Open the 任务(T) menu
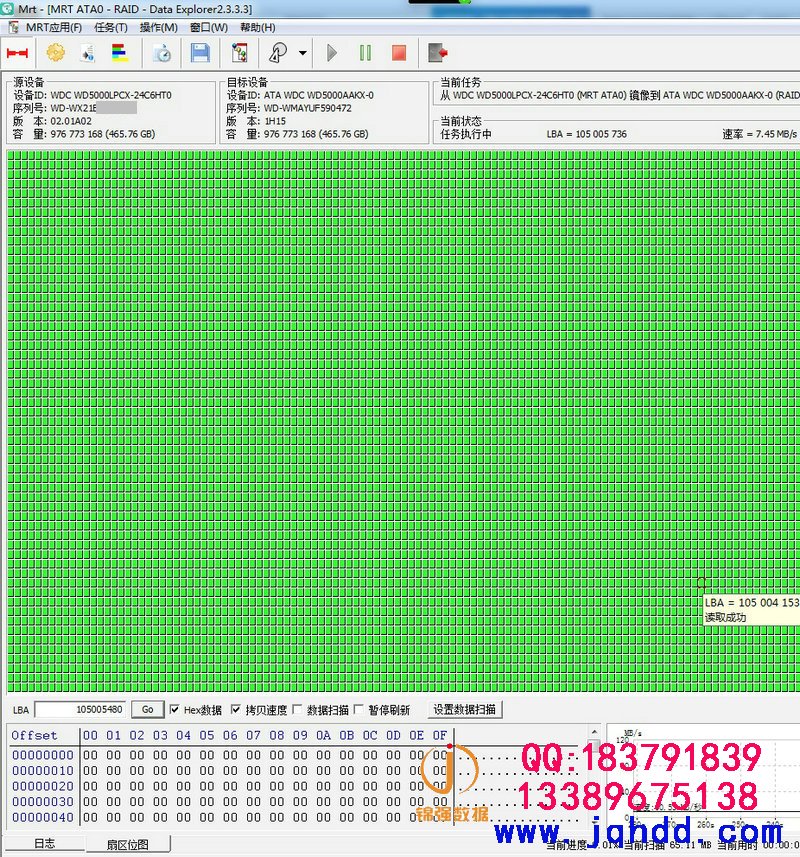800x857 pixels. [110, 27]
